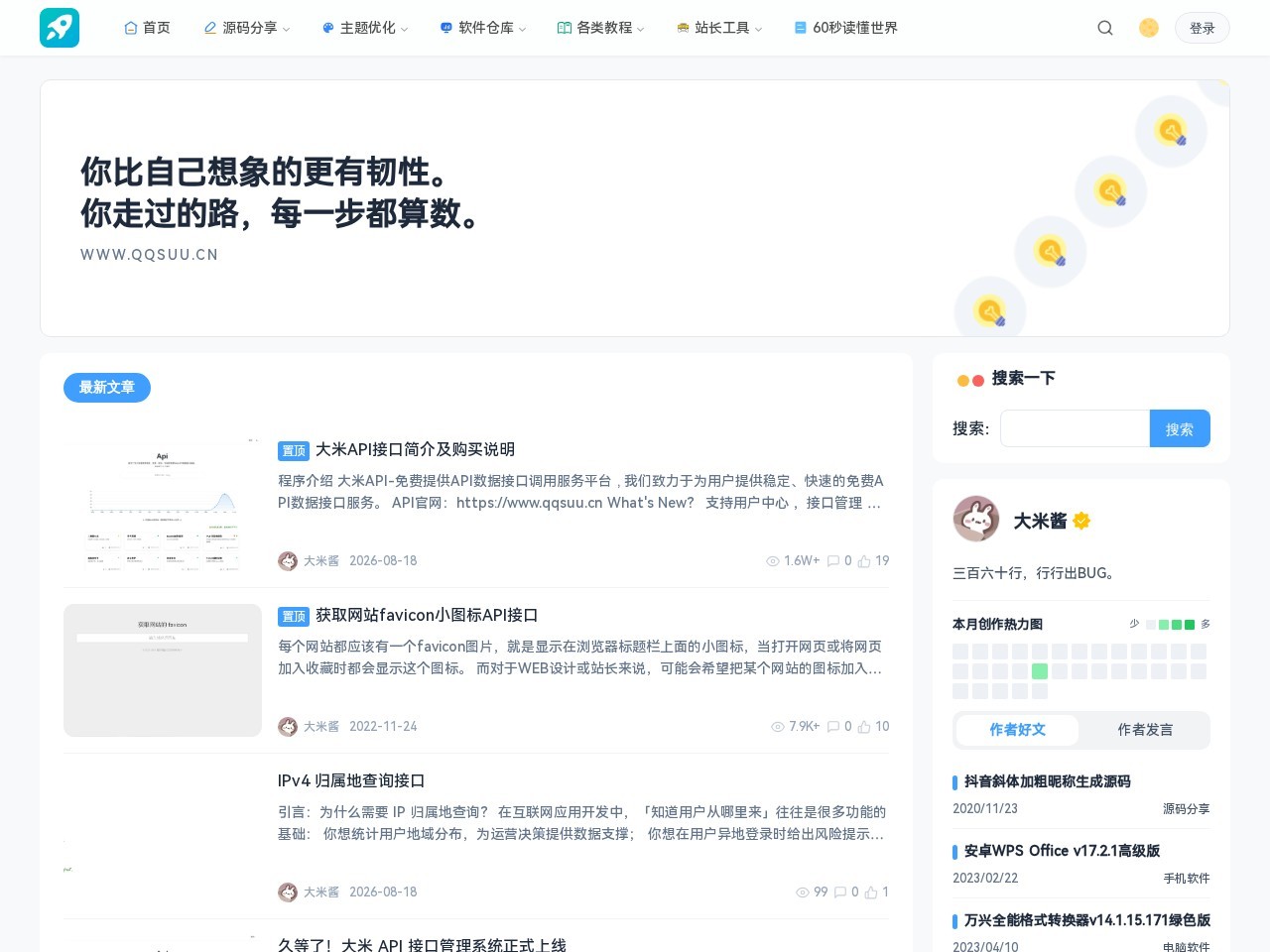
Task: Click the green active heatmap cell
Action: click(x=1040, y=671)
